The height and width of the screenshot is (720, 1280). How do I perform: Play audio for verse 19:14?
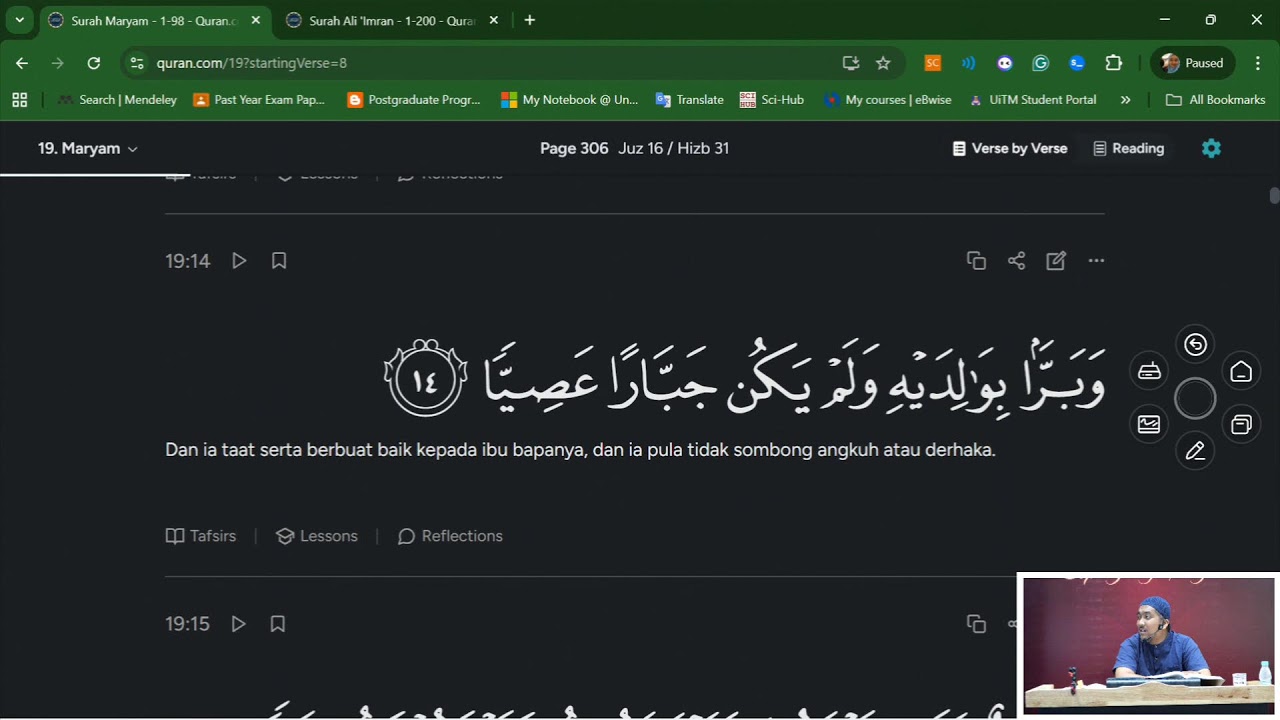pyautogui.click(x=239, y=261)
